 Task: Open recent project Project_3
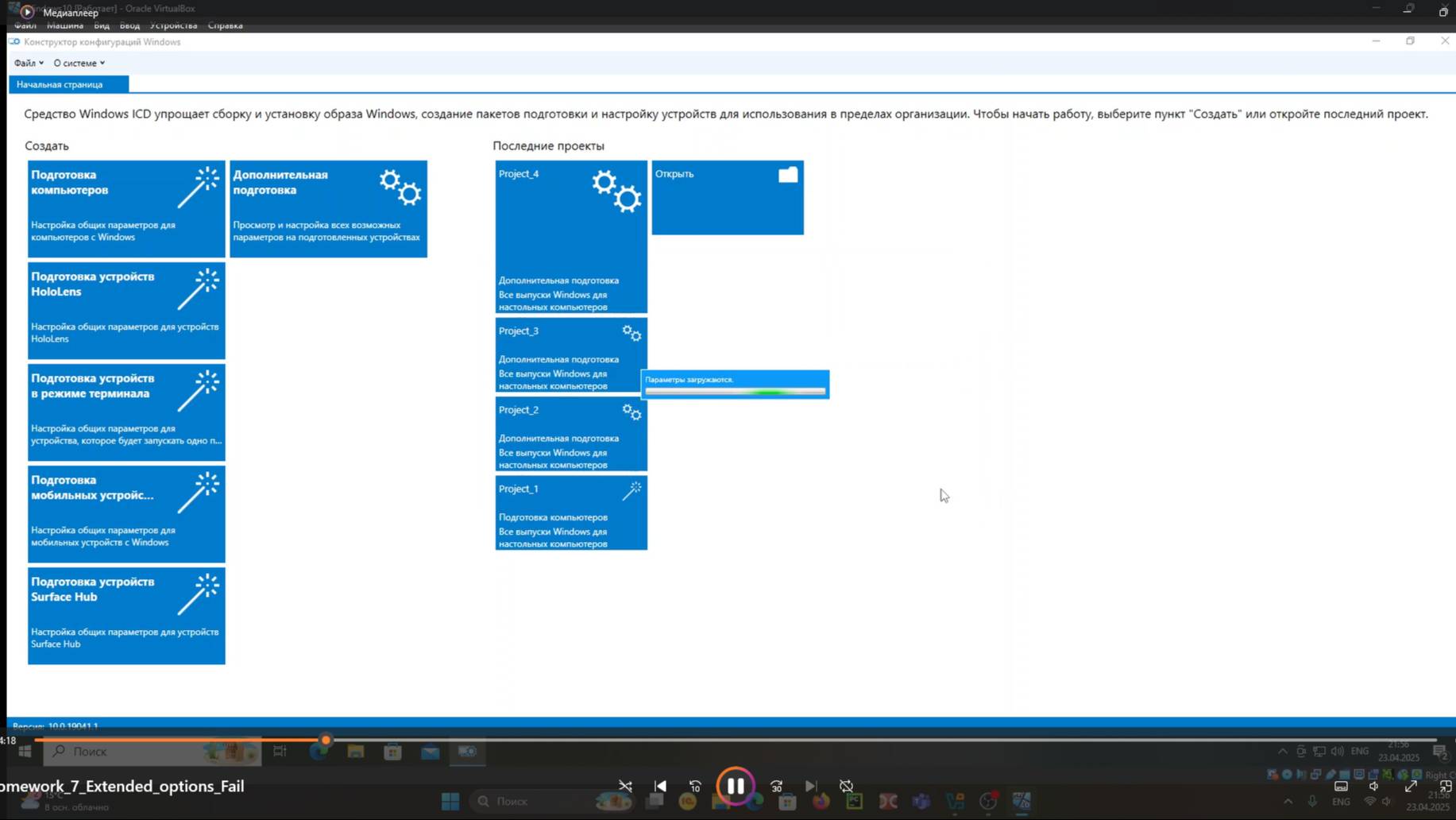[x=571, y=355]
